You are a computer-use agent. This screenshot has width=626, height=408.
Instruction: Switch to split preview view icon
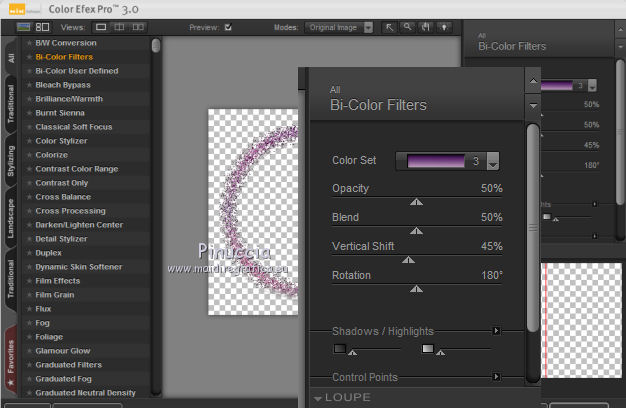pos(118,27)
